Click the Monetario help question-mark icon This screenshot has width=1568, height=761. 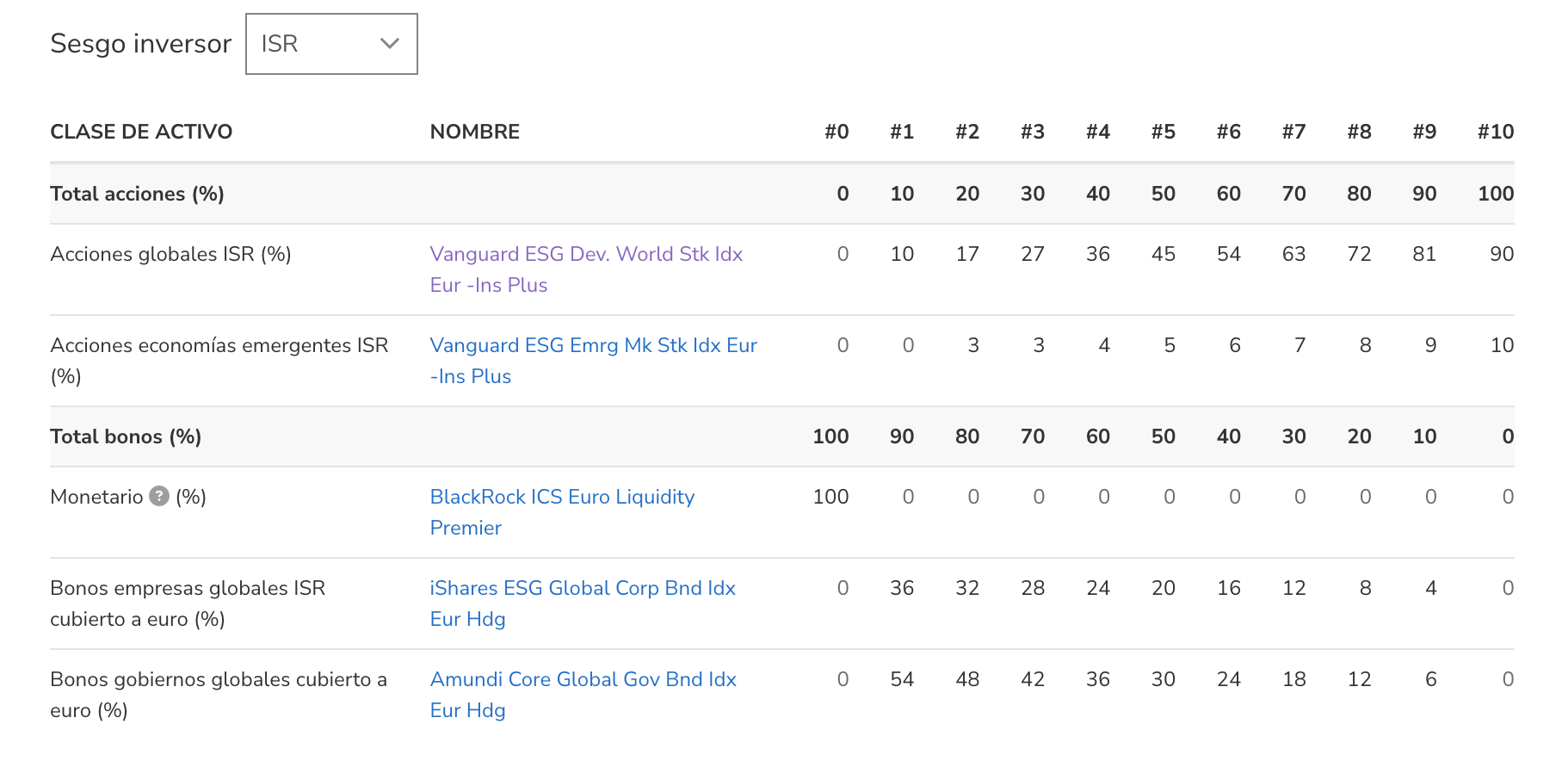pyautogui.click(x=159, y=496)
